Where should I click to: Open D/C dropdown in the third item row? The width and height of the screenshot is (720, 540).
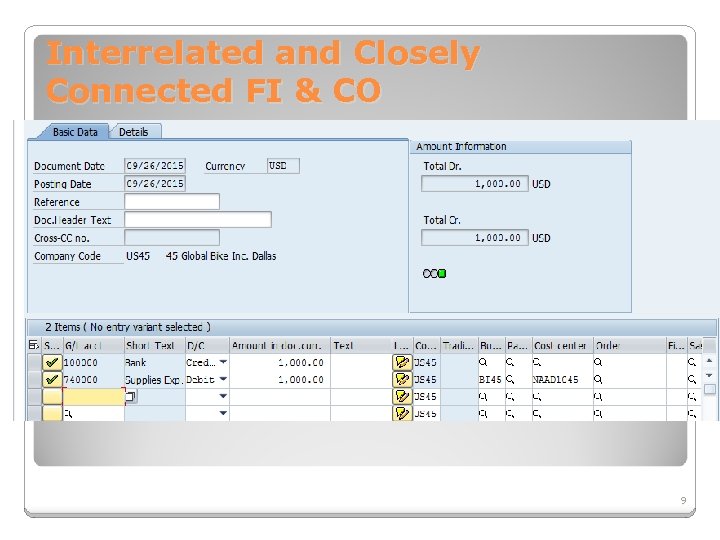pyautogui.click(x=223, y=396)
